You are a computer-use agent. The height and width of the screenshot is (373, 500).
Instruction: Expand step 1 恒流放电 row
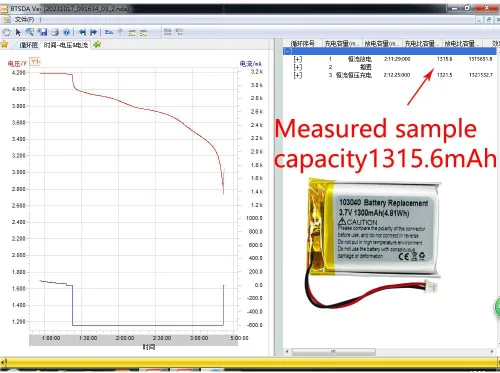point(298,59)
